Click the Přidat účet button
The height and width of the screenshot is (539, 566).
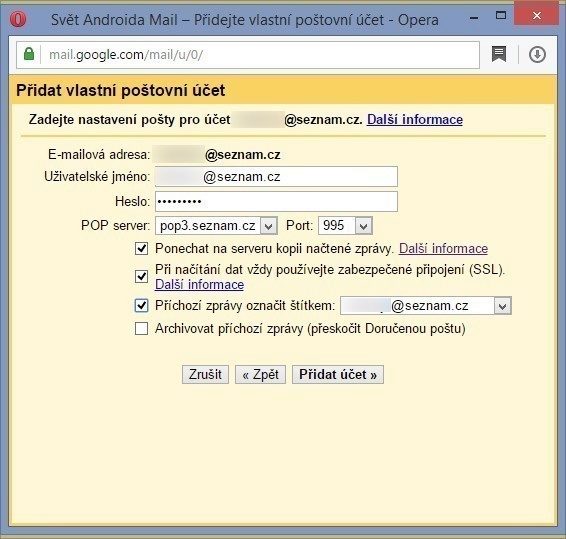338,374
